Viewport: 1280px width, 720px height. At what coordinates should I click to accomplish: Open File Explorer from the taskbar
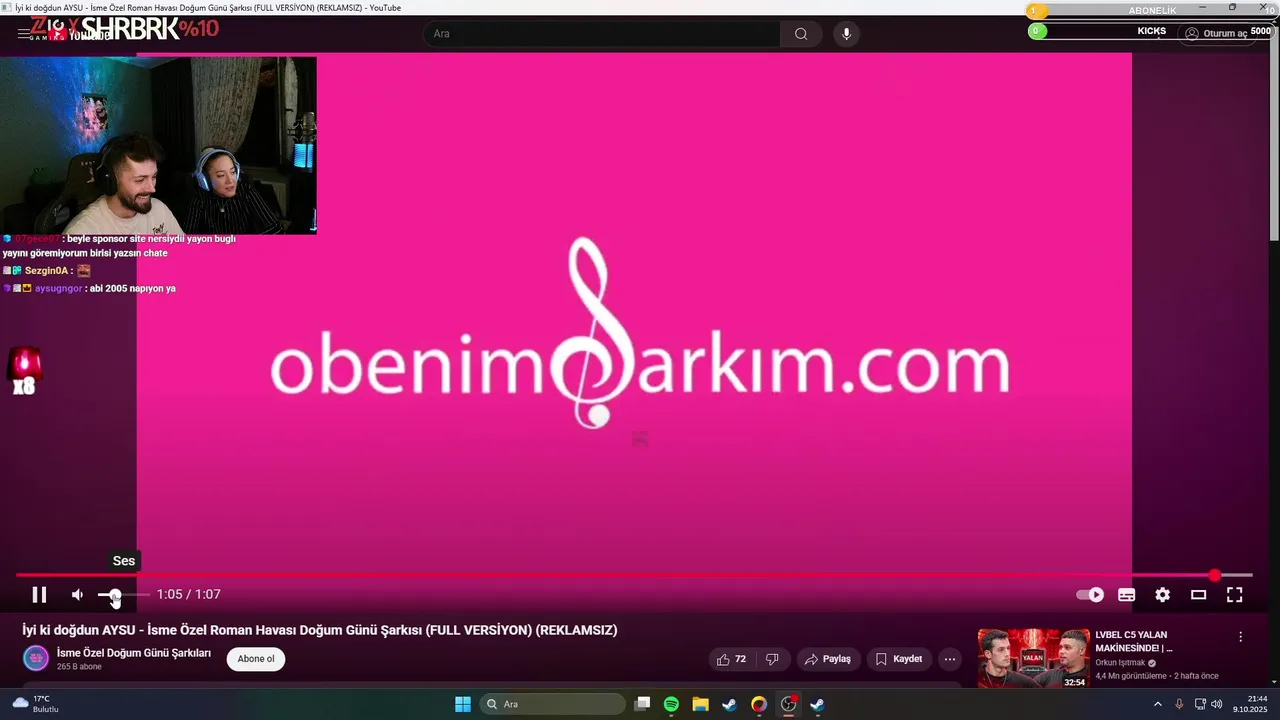pyautogui.click(x=700, y=704)
